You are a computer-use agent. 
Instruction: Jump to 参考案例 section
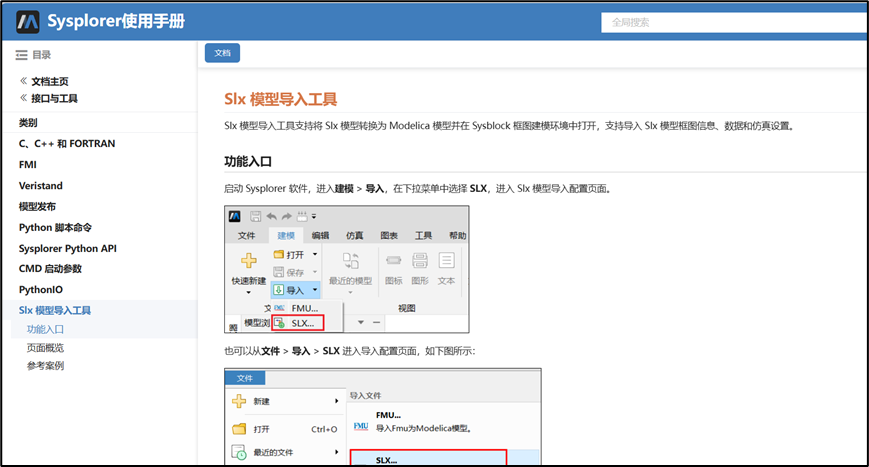45,366
